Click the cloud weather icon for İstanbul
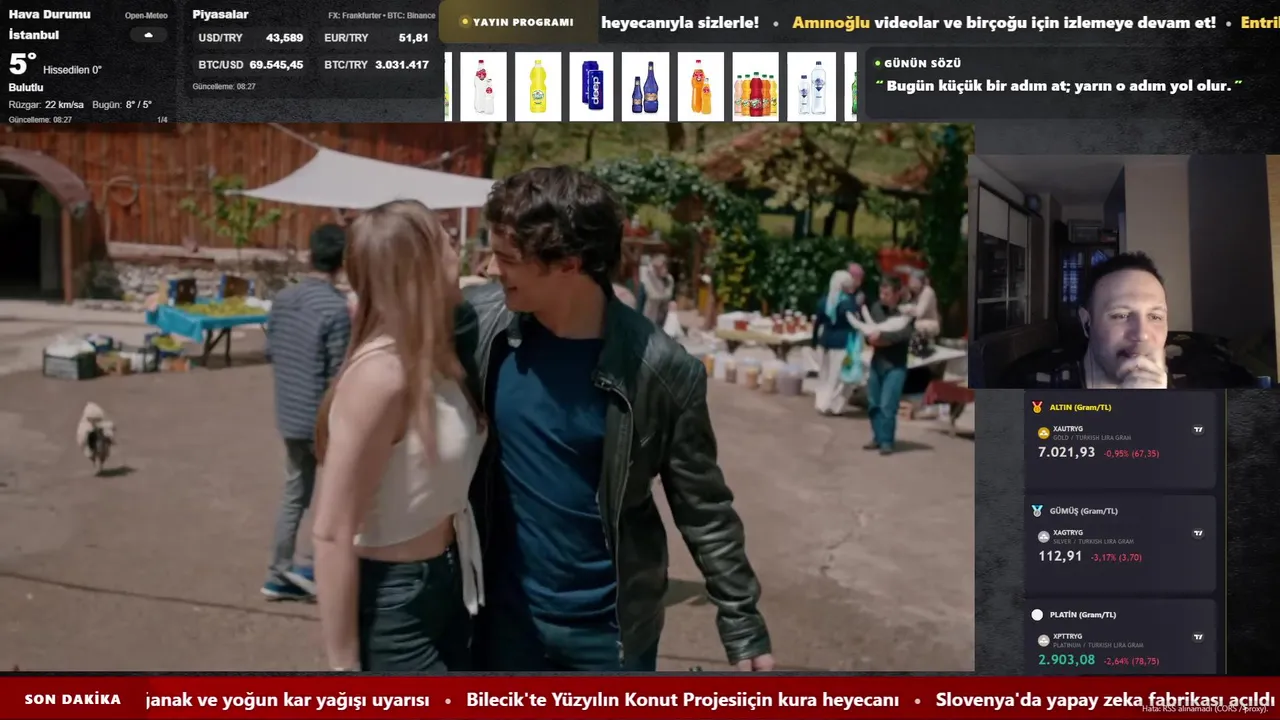This screenshot has width=1280, height=720. click(x=148, y=35)
